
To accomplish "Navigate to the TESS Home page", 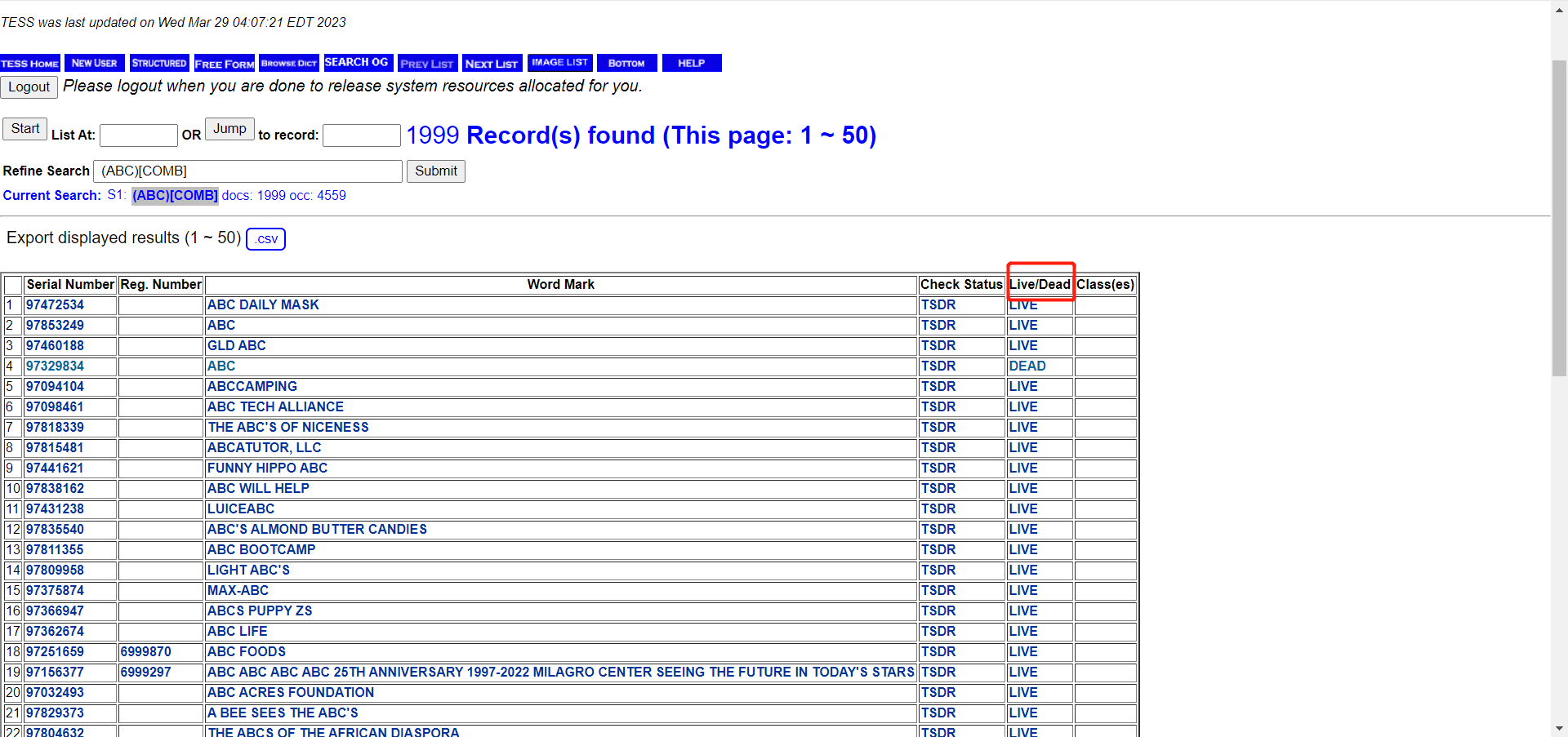I will click(x=29, y=63).
